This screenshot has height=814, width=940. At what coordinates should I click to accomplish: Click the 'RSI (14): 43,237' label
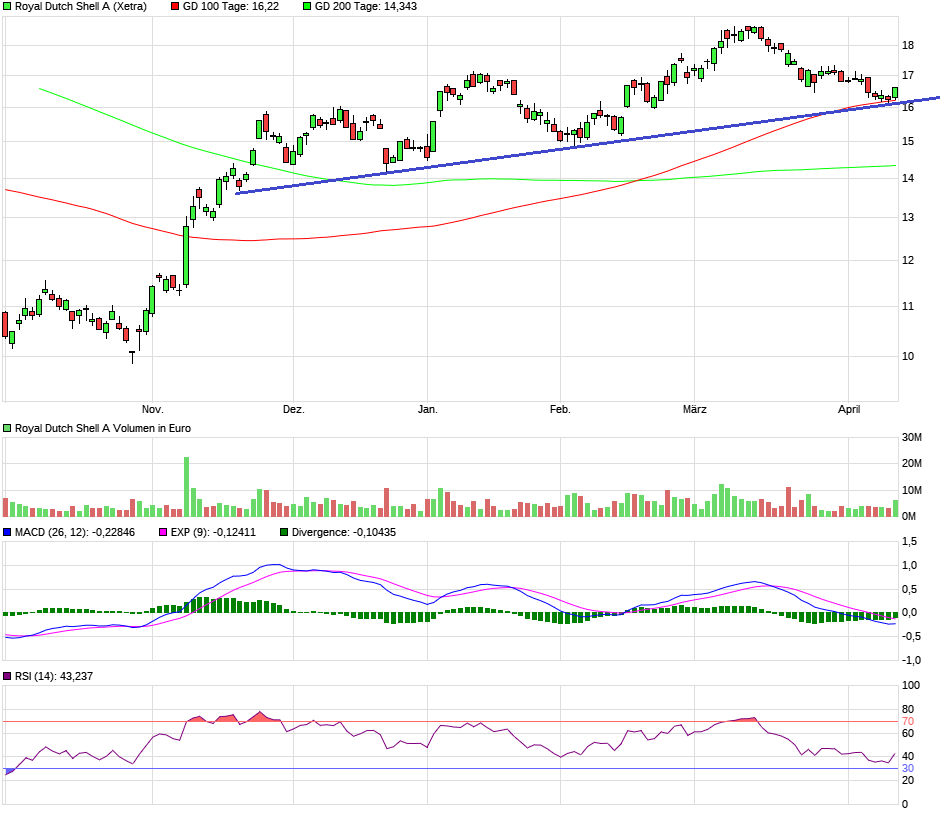pyautogui.click(x=54, y=676)
